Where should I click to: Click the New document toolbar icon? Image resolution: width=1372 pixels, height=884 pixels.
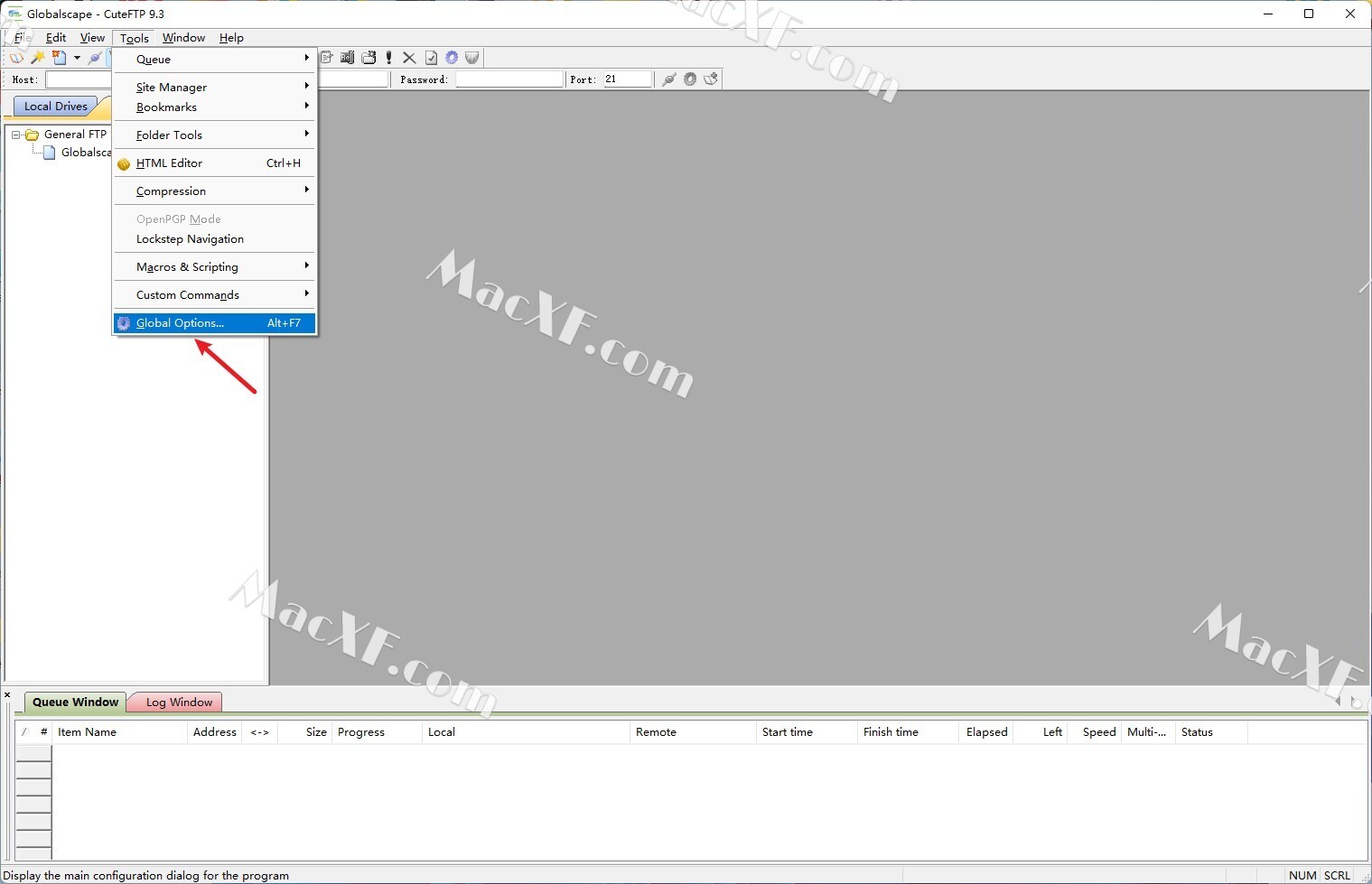coord(59,58)
